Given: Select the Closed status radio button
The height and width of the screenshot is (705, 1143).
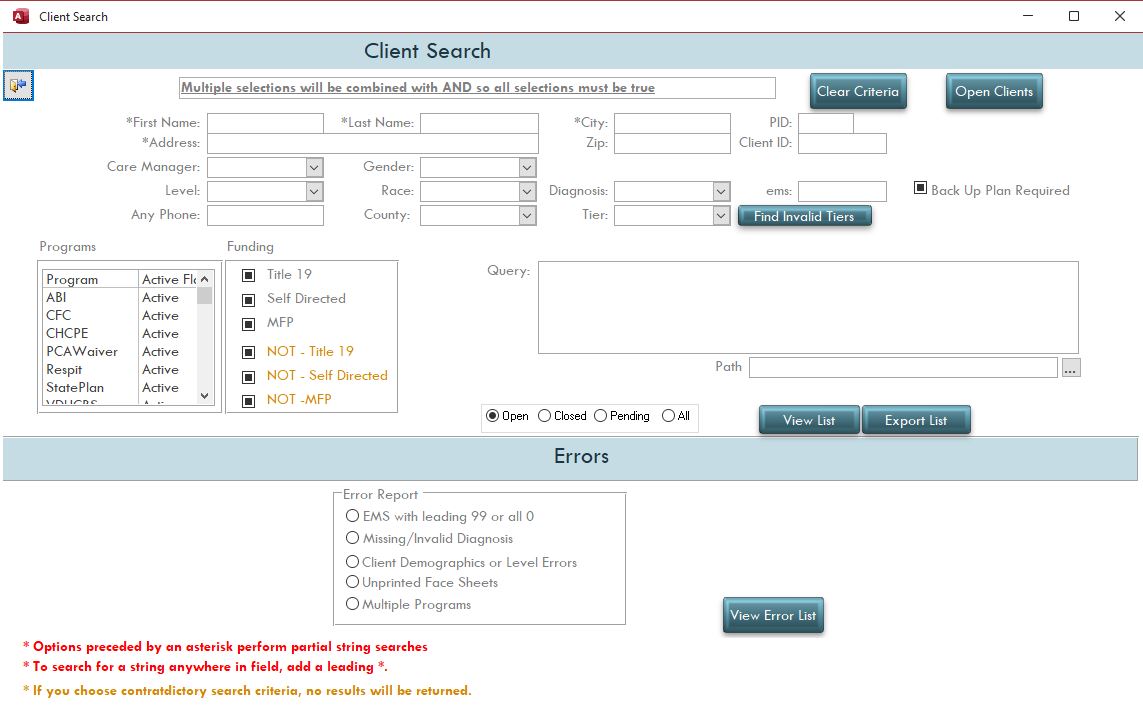Looking at the screenshot, I should click(x=545, y=416).
